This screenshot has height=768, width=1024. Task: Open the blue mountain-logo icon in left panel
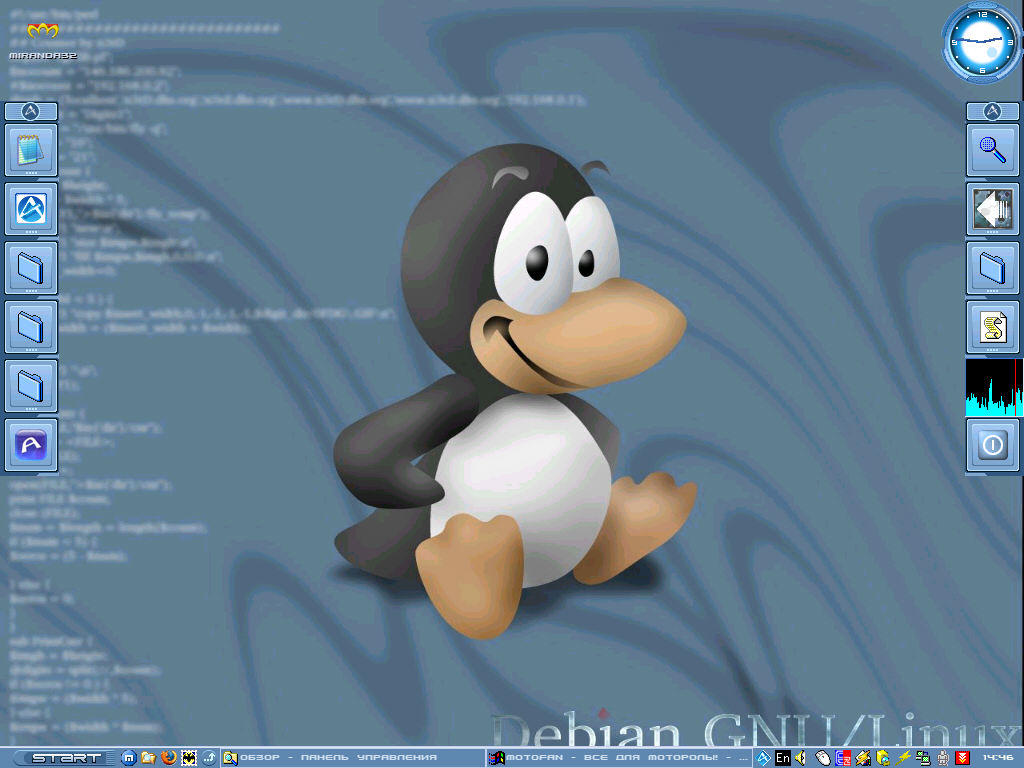31,209
